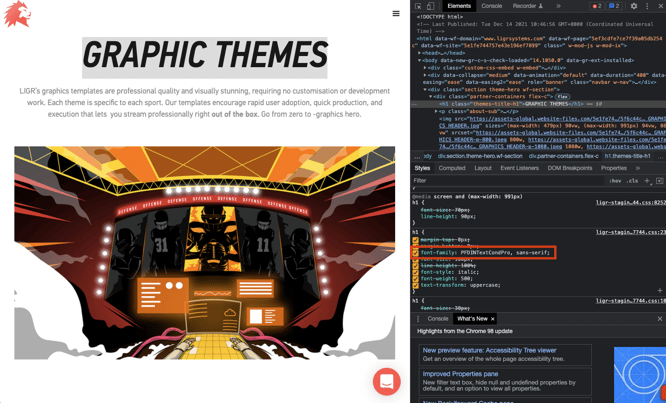The height and width of the screenshot is (403, 666).
Task: Expand the navbar w-nav div node
Action: (x=425, y=75)
